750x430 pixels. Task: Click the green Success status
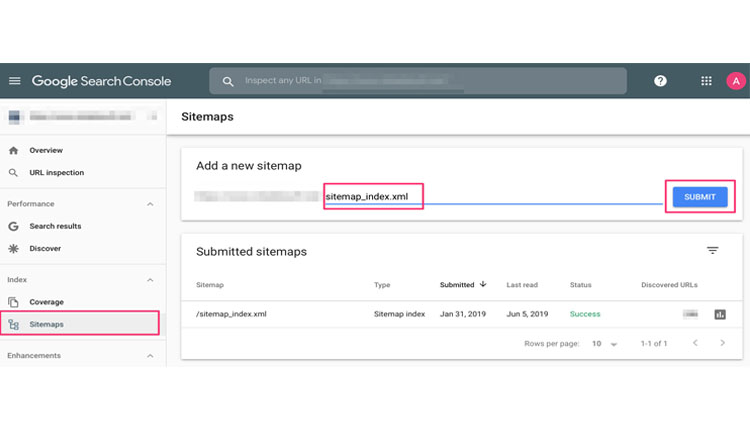pos(585,314)
